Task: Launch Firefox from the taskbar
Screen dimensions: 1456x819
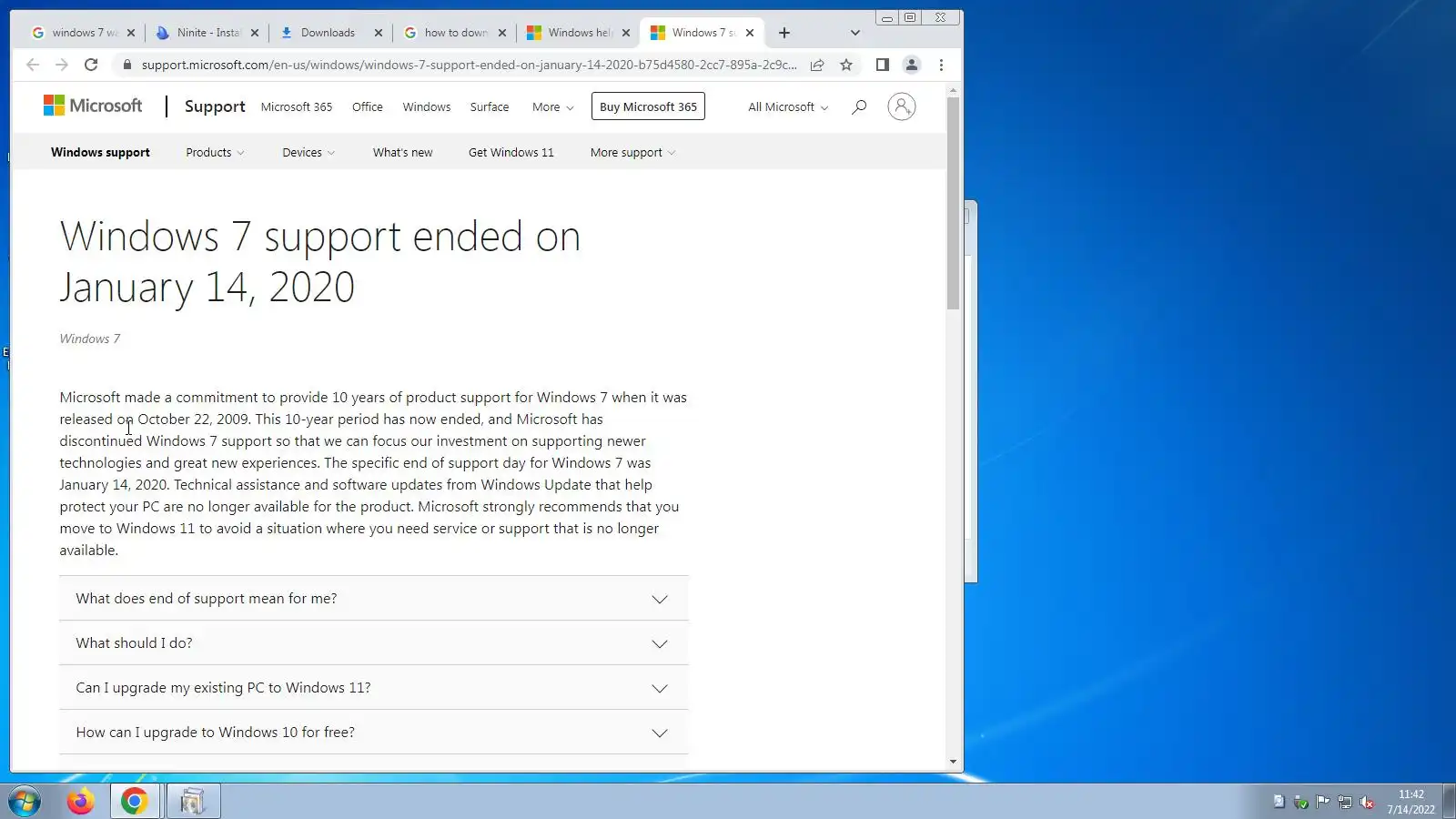Action: tap(80, 802)
